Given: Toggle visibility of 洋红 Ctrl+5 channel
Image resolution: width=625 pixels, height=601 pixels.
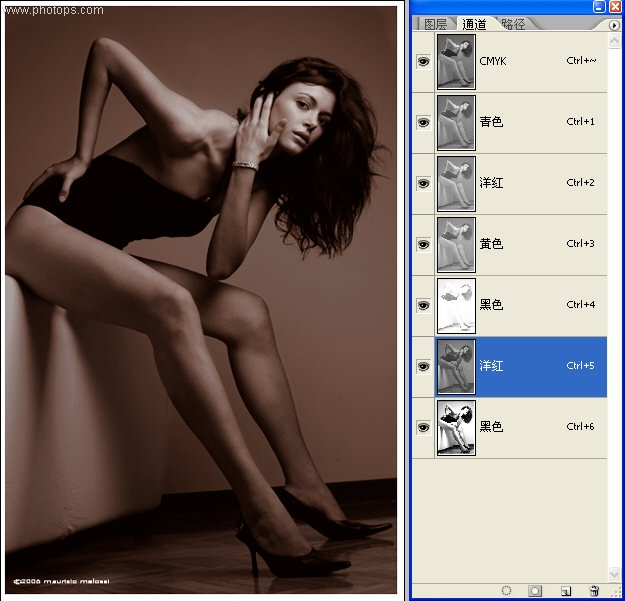Looking at the screenshot, I should pos(423,366).
